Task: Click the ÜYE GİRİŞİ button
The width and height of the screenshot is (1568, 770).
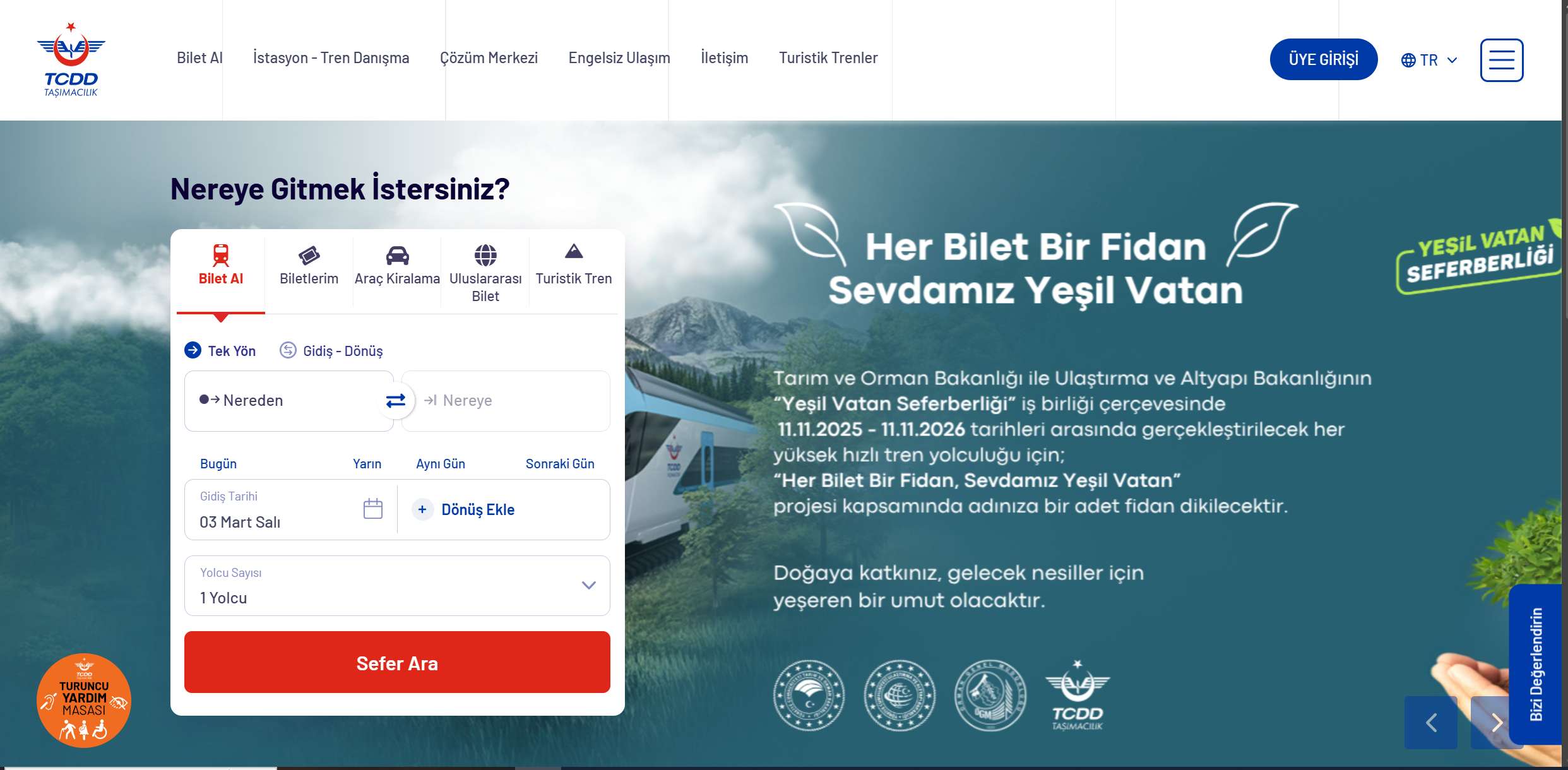Action: 1324,59
